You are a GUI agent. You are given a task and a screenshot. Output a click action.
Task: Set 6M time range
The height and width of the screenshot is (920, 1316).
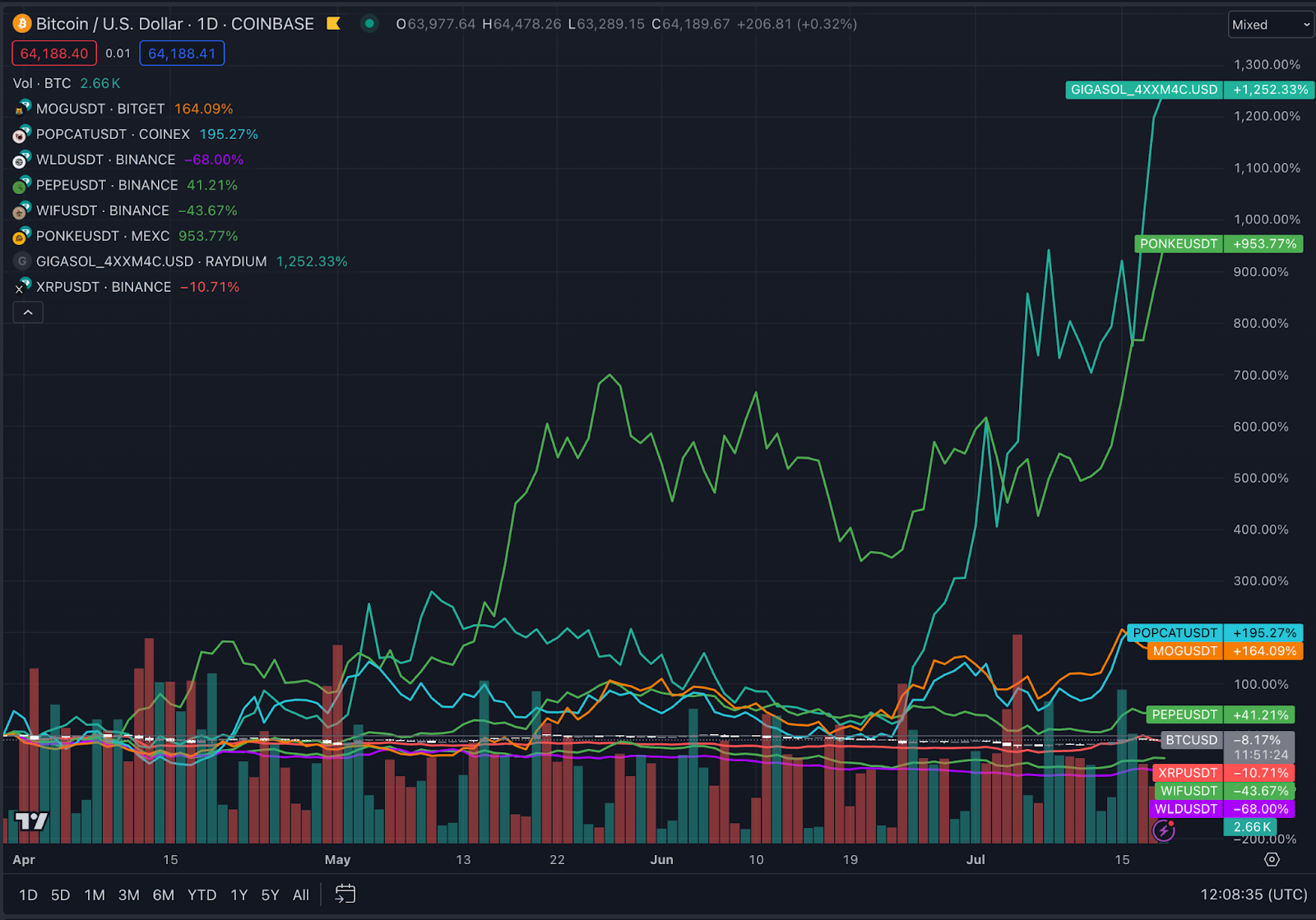point(163,895)
